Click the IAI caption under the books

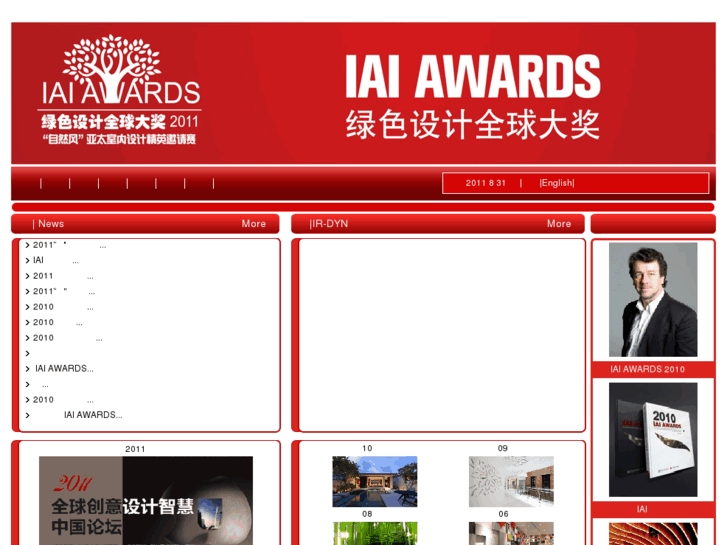tap(642, 509)
